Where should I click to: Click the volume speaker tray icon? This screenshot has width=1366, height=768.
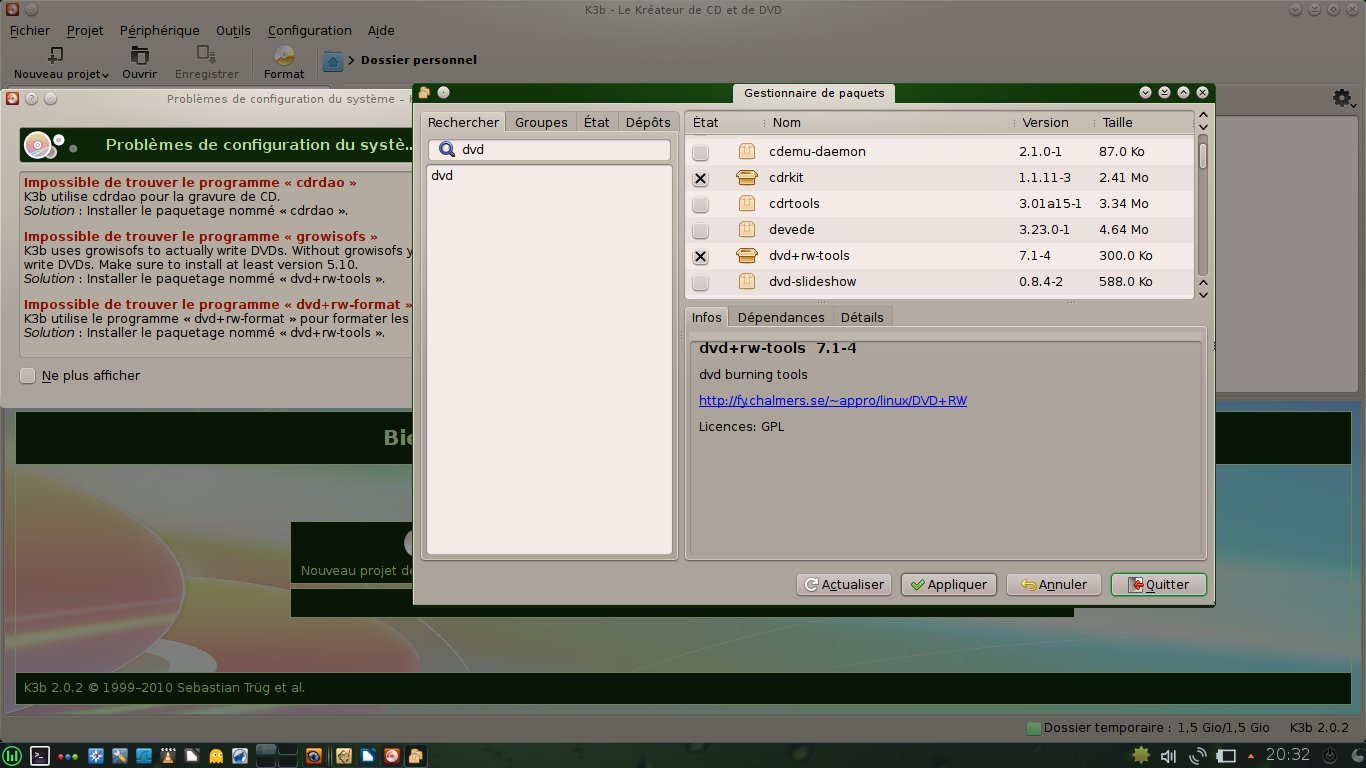click(1167, 755)
